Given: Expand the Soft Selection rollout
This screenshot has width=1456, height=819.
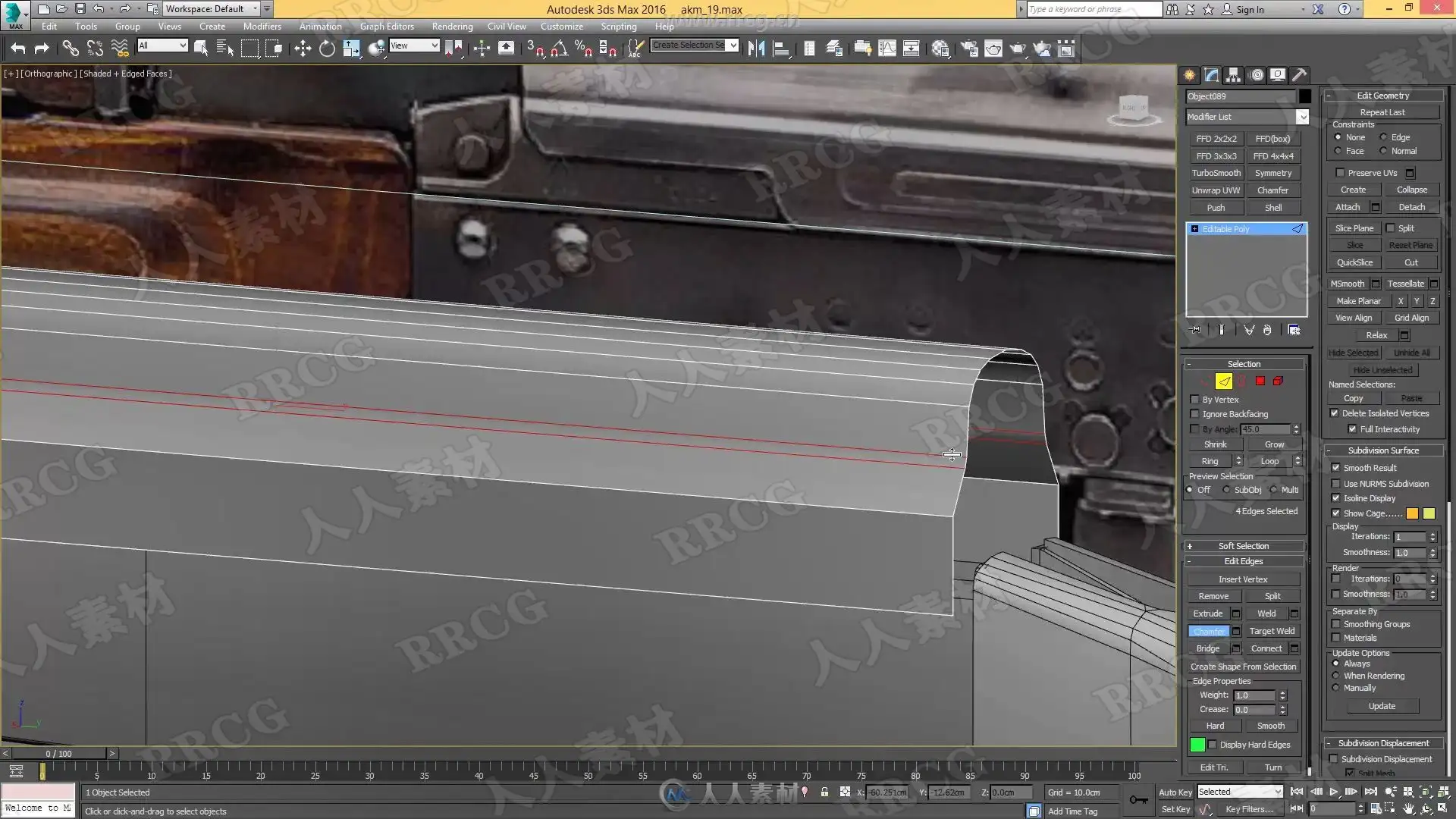Looking at the screenshot, I should tap(1244, 546).
